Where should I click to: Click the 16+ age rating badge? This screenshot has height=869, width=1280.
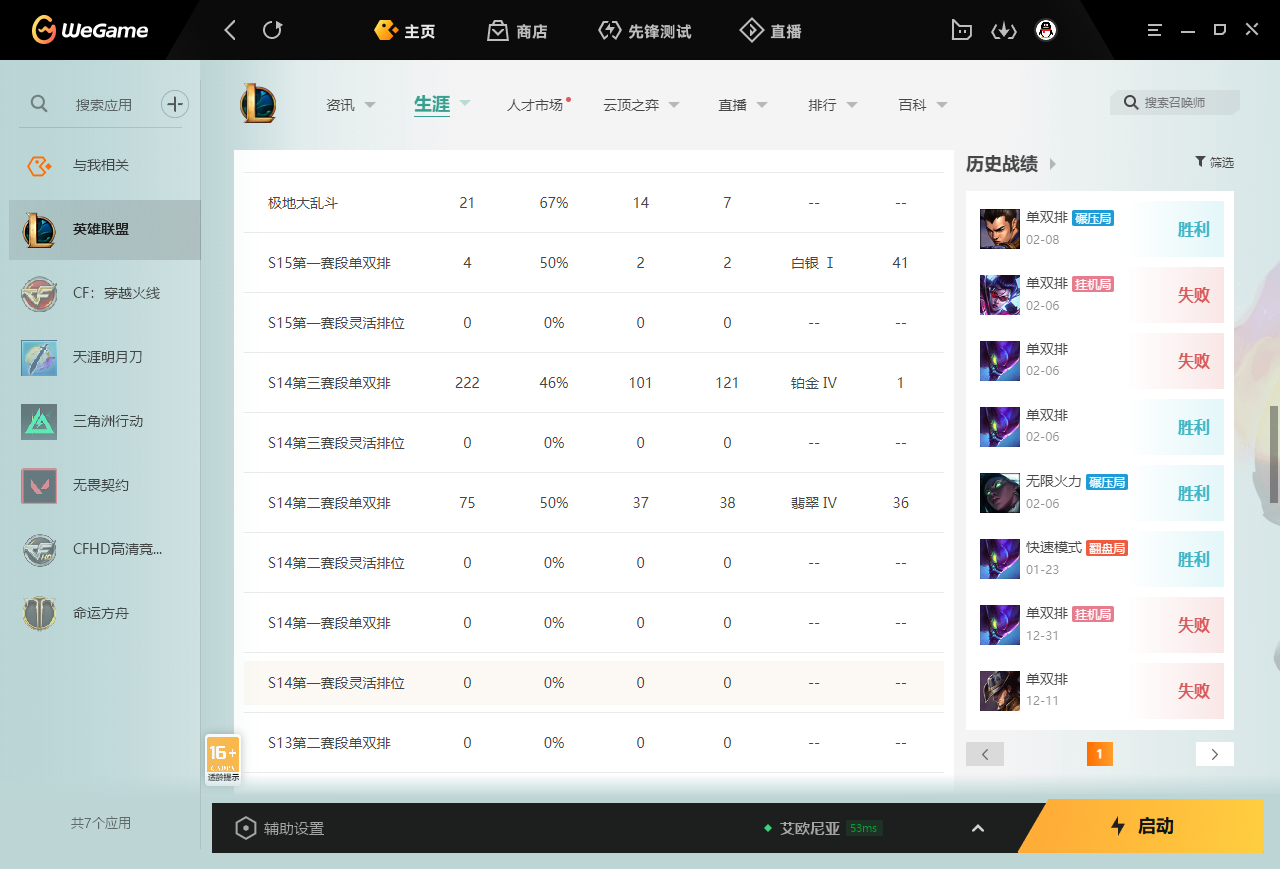(x=223, y=760)
